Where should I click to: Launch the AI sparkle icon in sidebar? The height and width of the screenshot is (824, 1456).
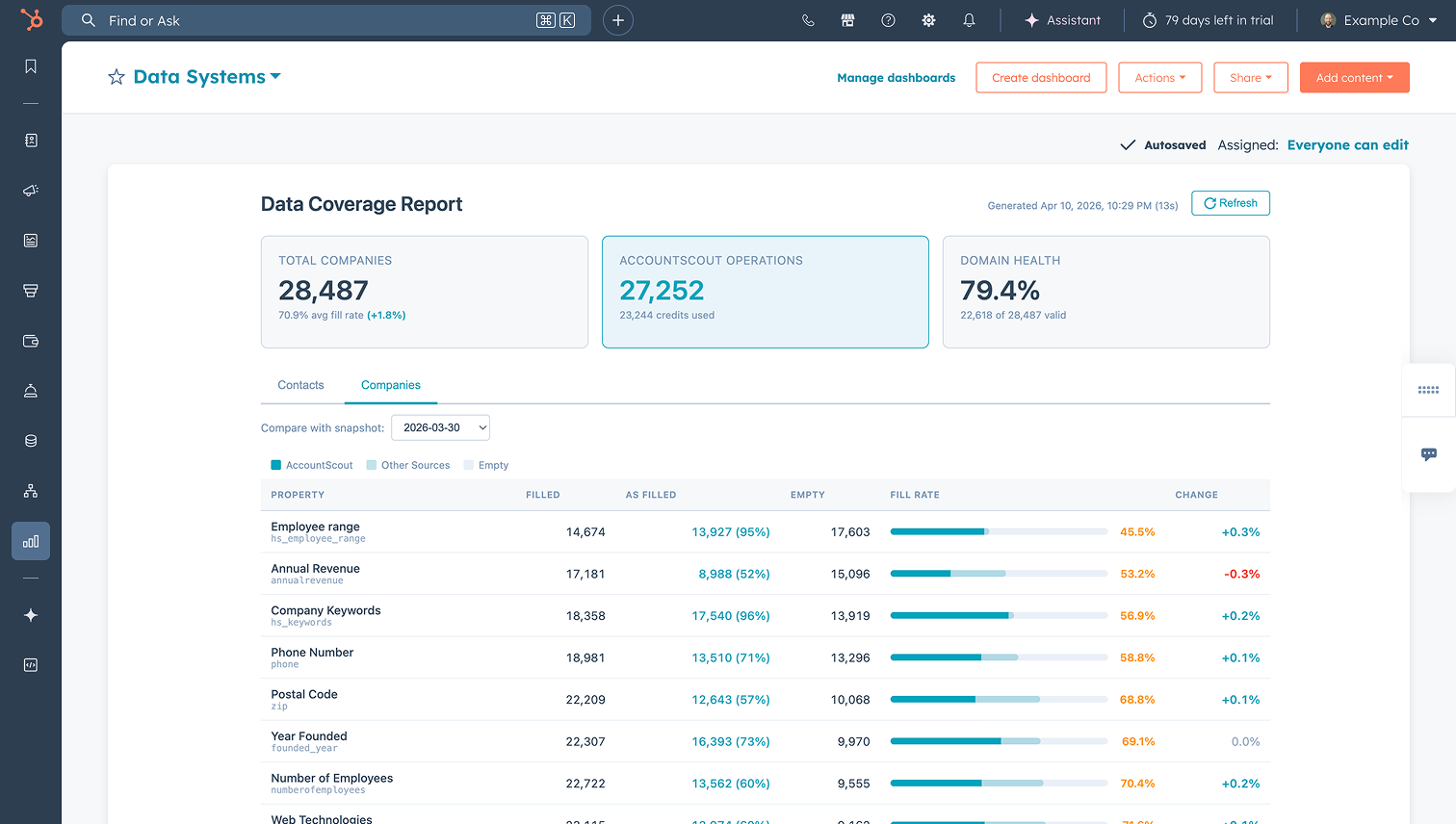coord(30,615)
